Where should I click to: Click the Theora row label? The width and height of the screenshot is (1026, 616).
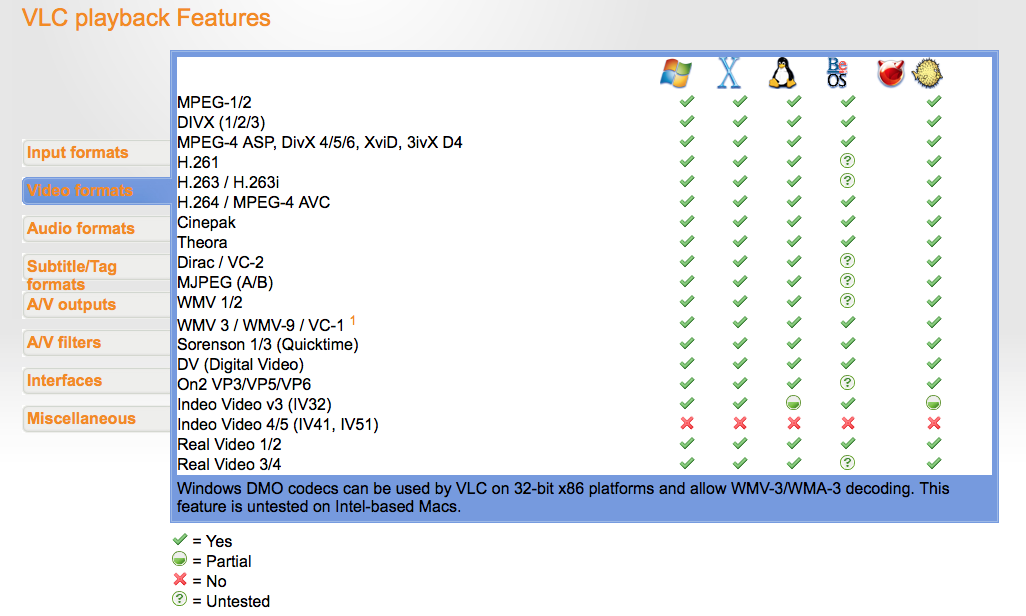202,242
